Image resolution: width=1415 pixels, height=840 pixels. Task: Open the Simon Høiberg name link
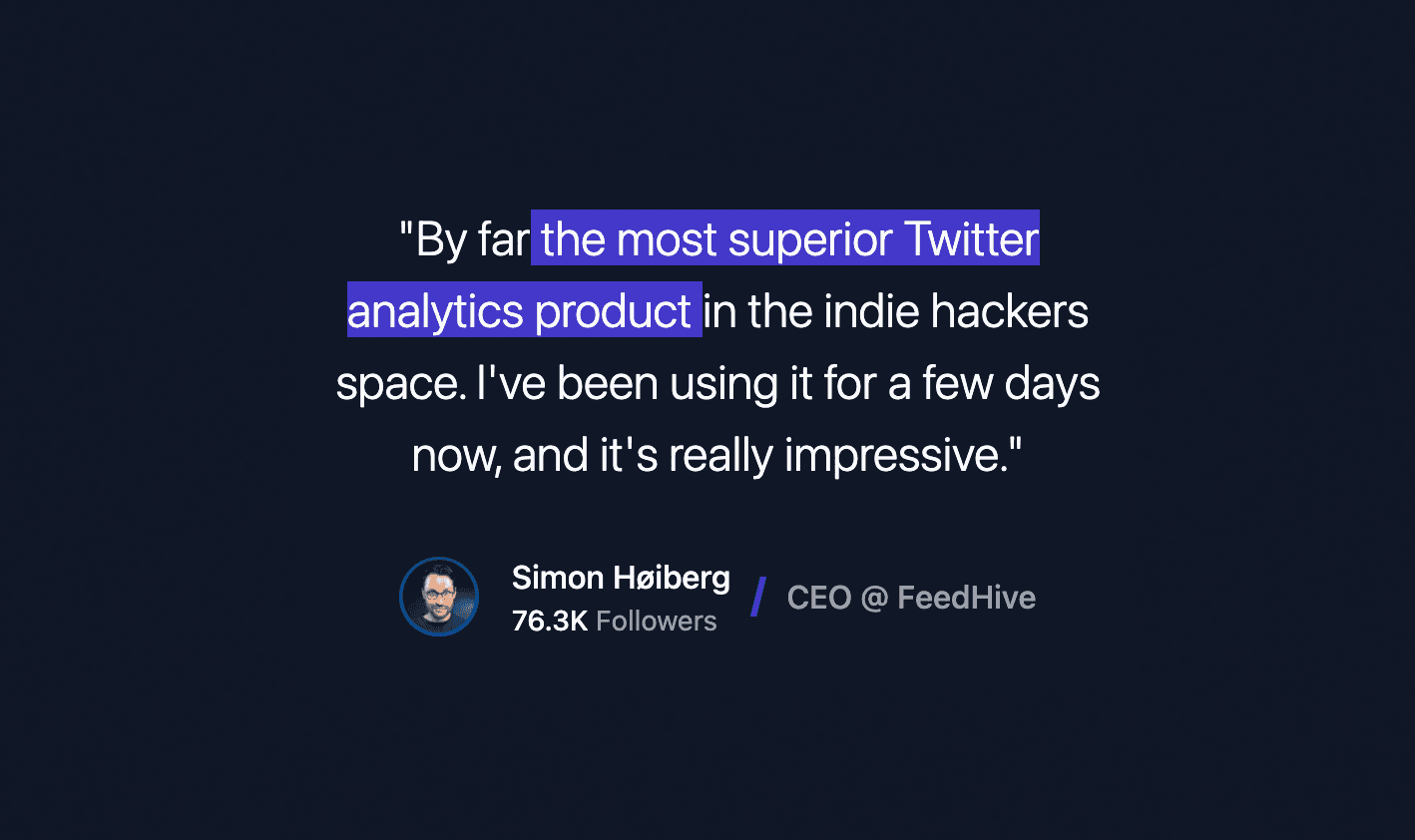(621, 578)
